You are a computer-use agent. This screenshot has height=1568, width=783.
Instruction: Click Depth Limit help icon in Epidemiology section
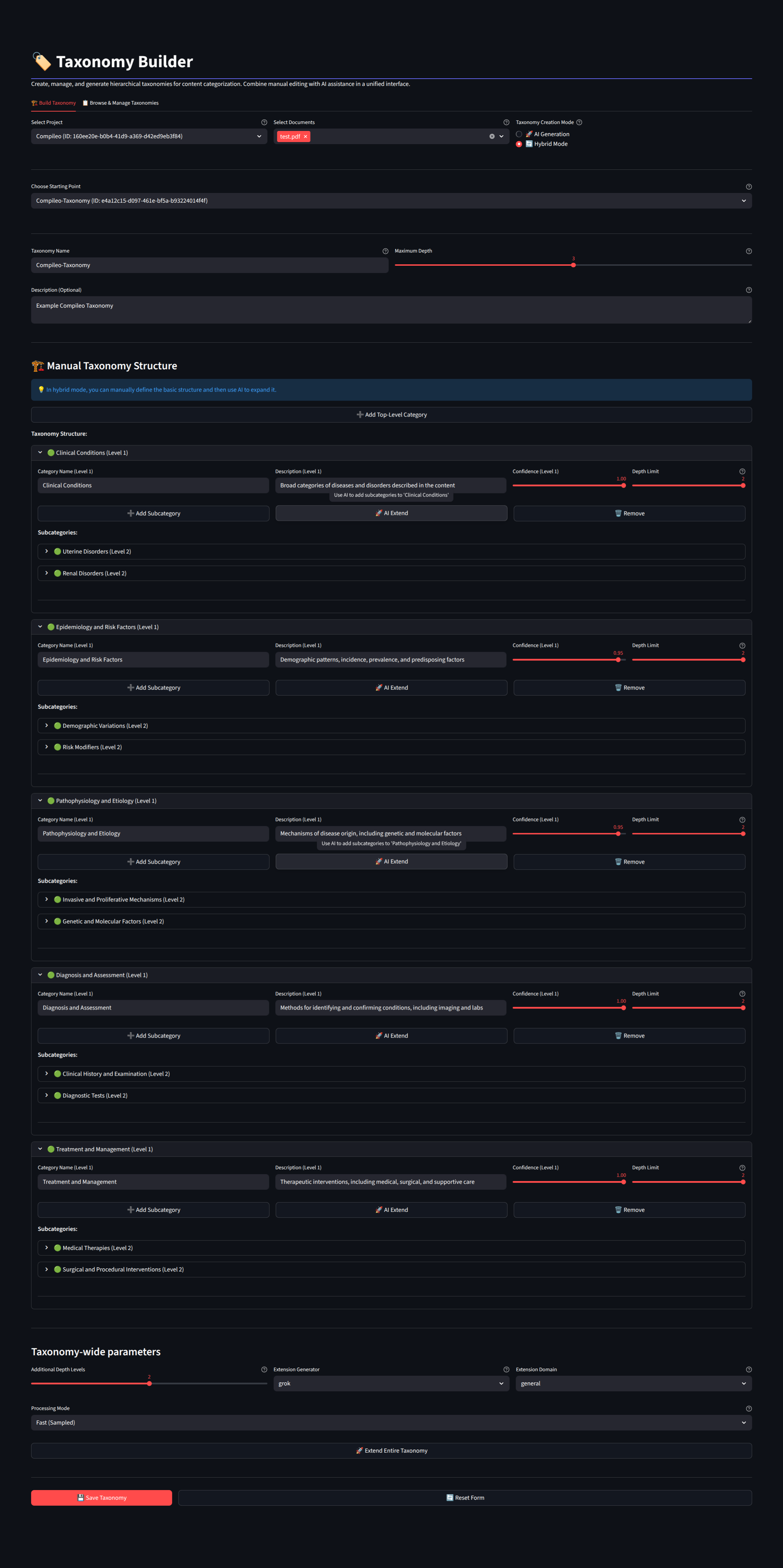click(741, 646)
